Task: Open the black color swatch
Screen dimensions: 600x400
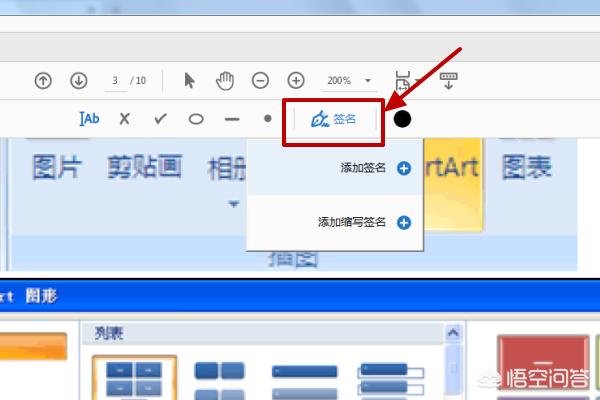Action: point(402,119)
